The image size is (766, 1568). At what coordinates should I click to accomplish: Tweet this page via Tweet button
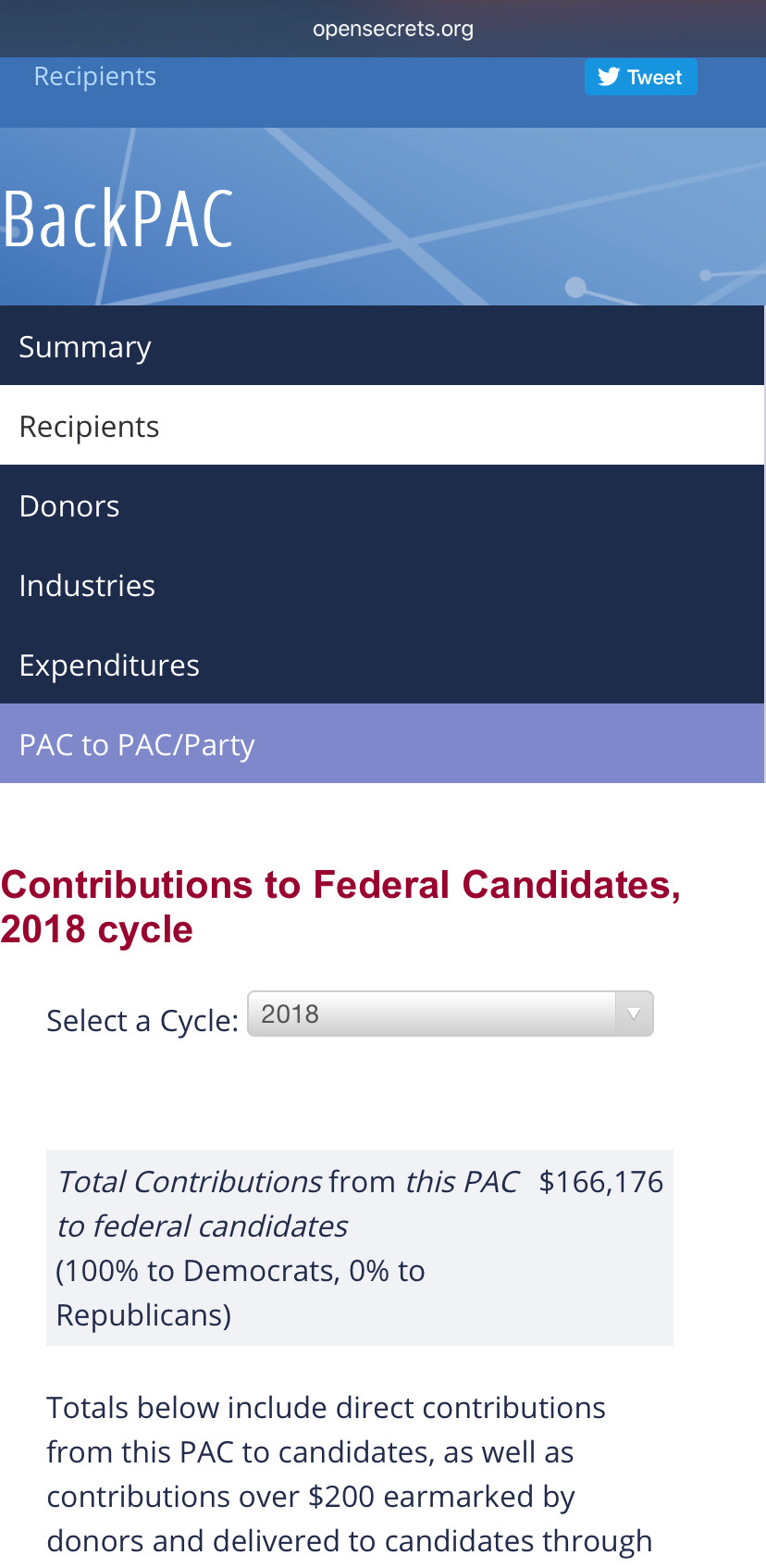[x=640, y=77]
